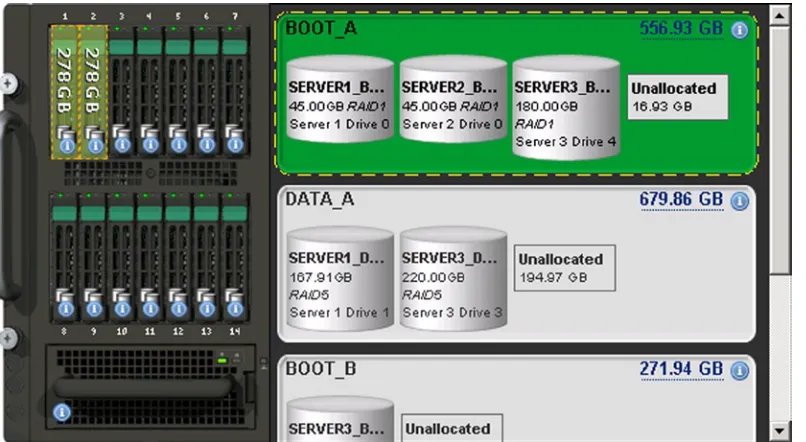The height and width of the screenshot is (442, 806).
Task: Open info icon for drive bay 12
Action: tap(179, 309)
